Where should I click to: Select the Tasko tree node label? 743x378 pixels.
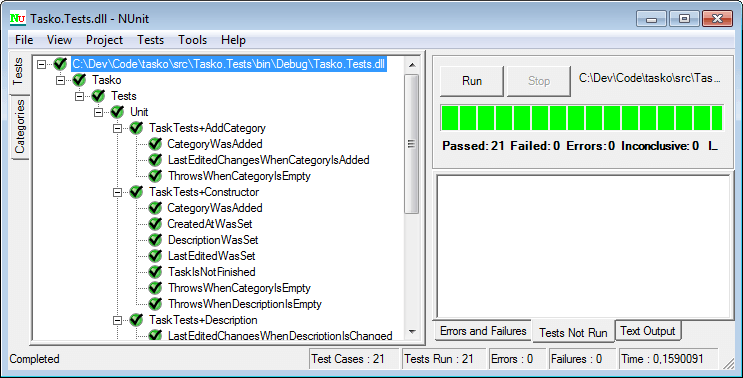(x=107, y=80)
